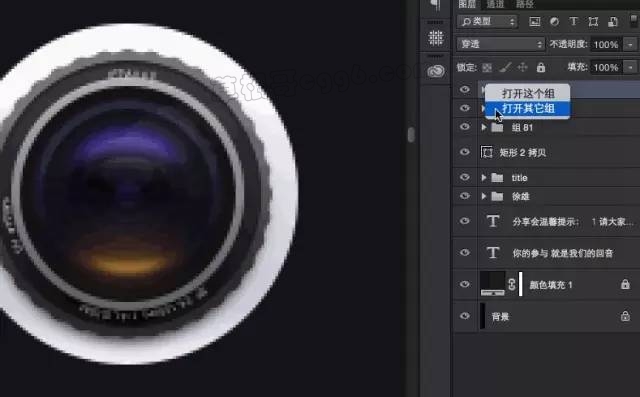This screenshot has height=397, width=640.
Task: Select the adjustment layer filter icon
Action: coord(554,22)
